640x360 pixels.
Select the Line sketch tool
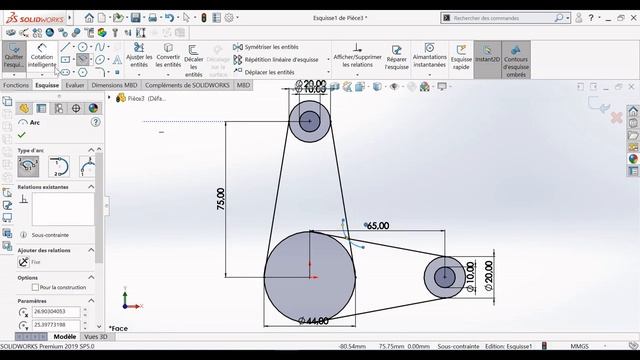coord(65,47)
